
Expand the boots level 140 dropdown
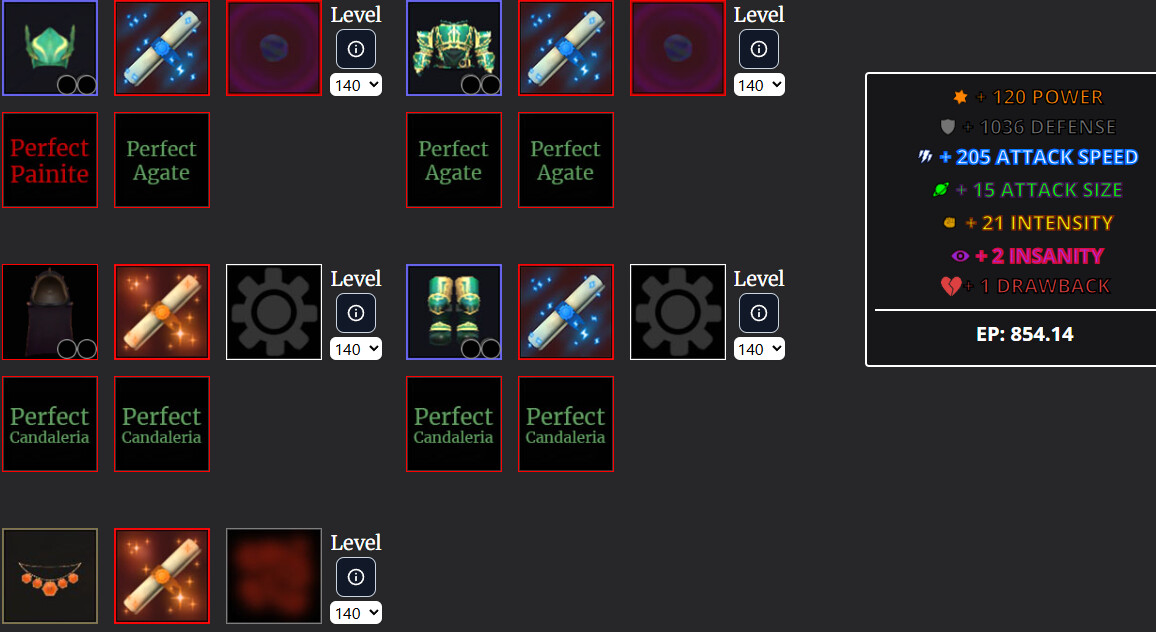click(759, 349)
